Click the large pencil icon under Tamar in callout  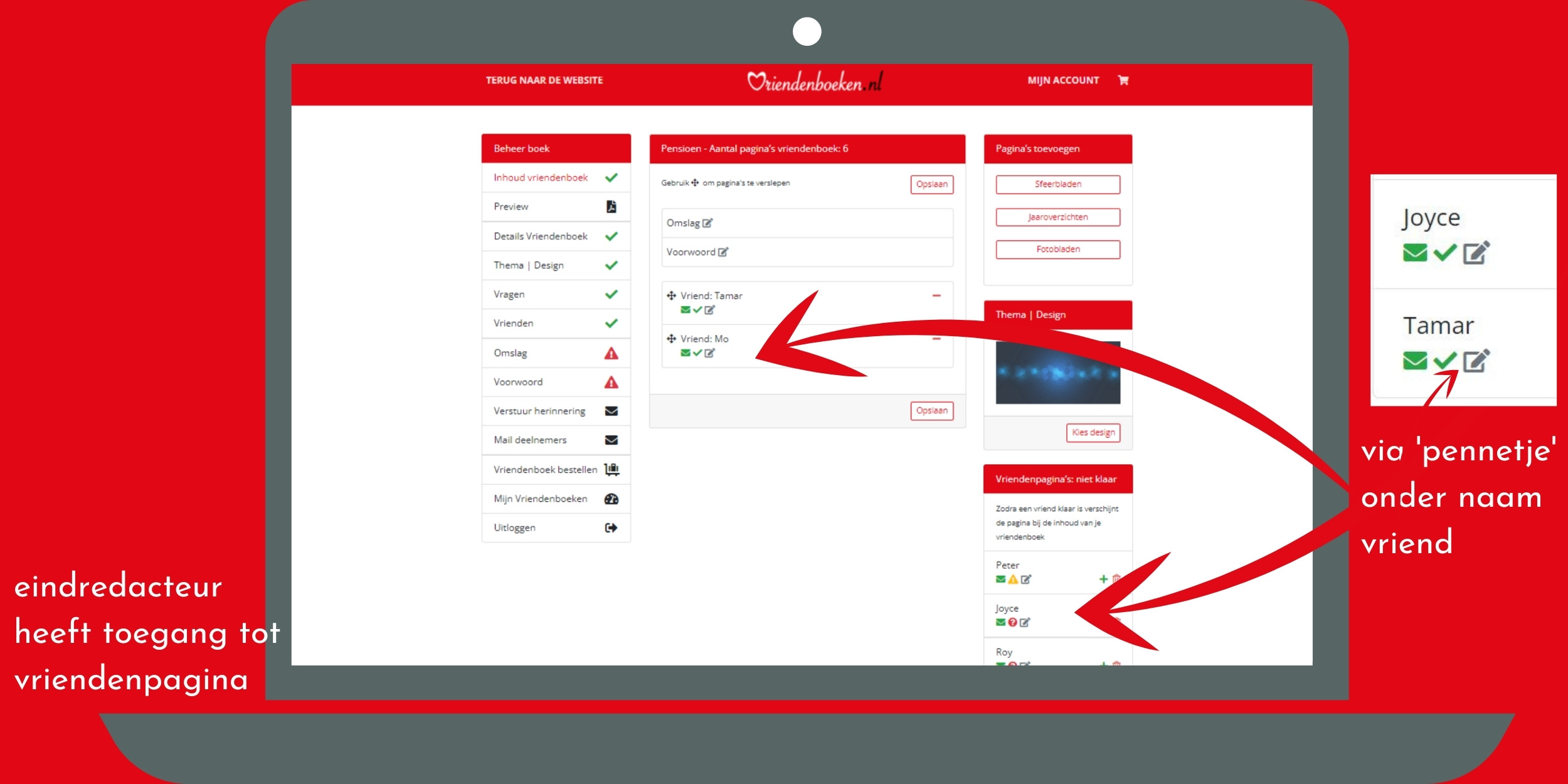pos(1476,361)
